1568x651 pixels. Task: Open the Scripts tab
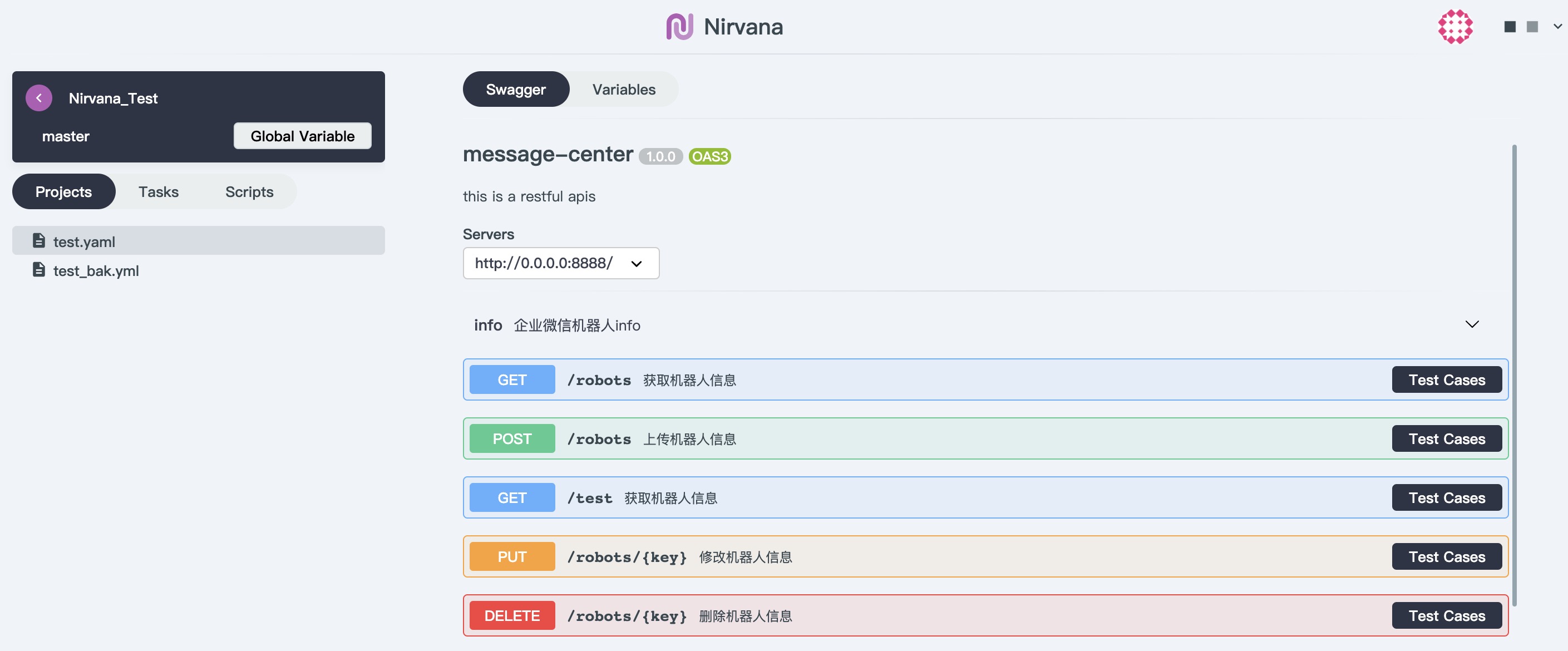coord(249,191)
